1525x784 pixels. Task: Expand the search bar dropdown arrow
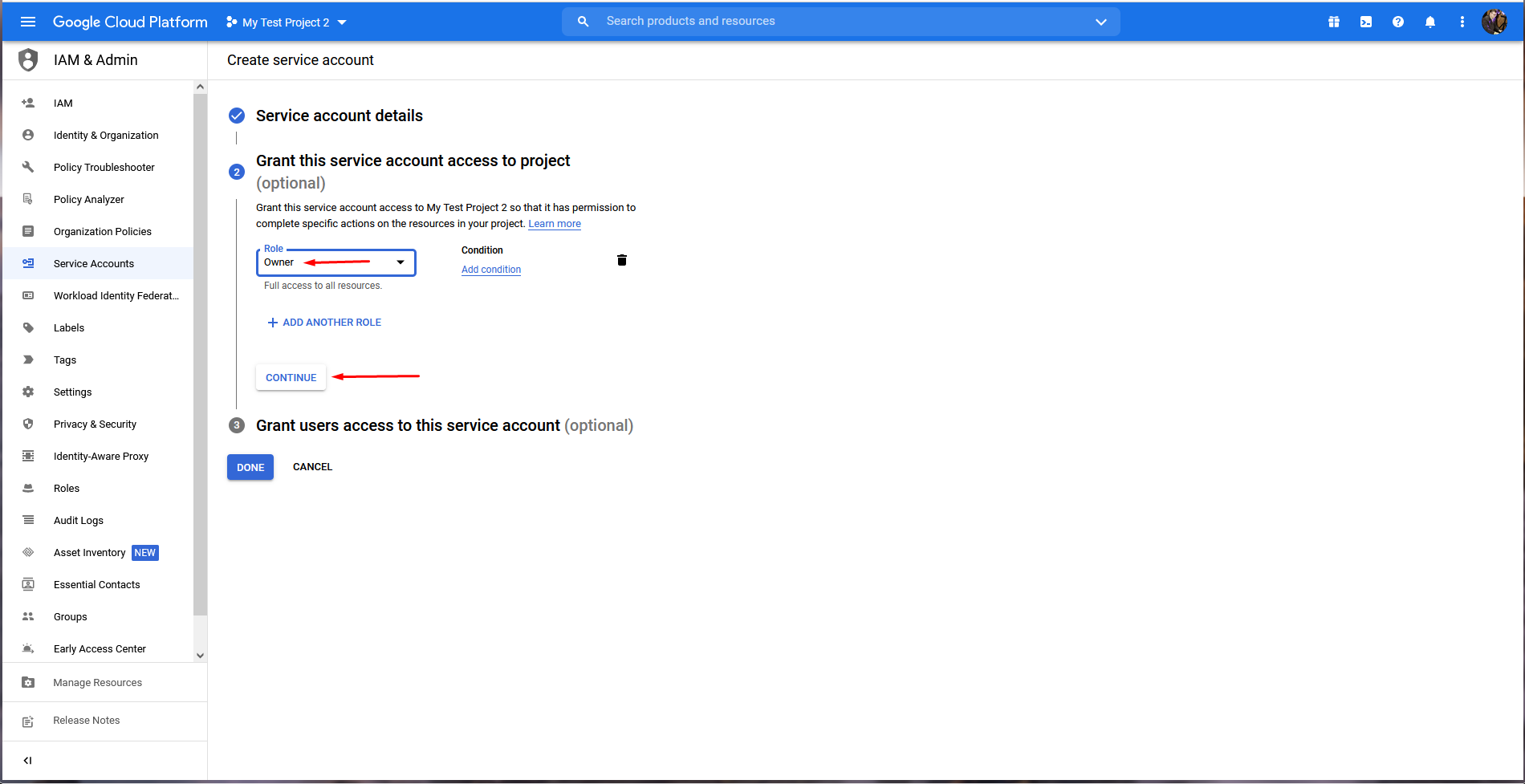pyautogui.click(x=1100, y=22)
